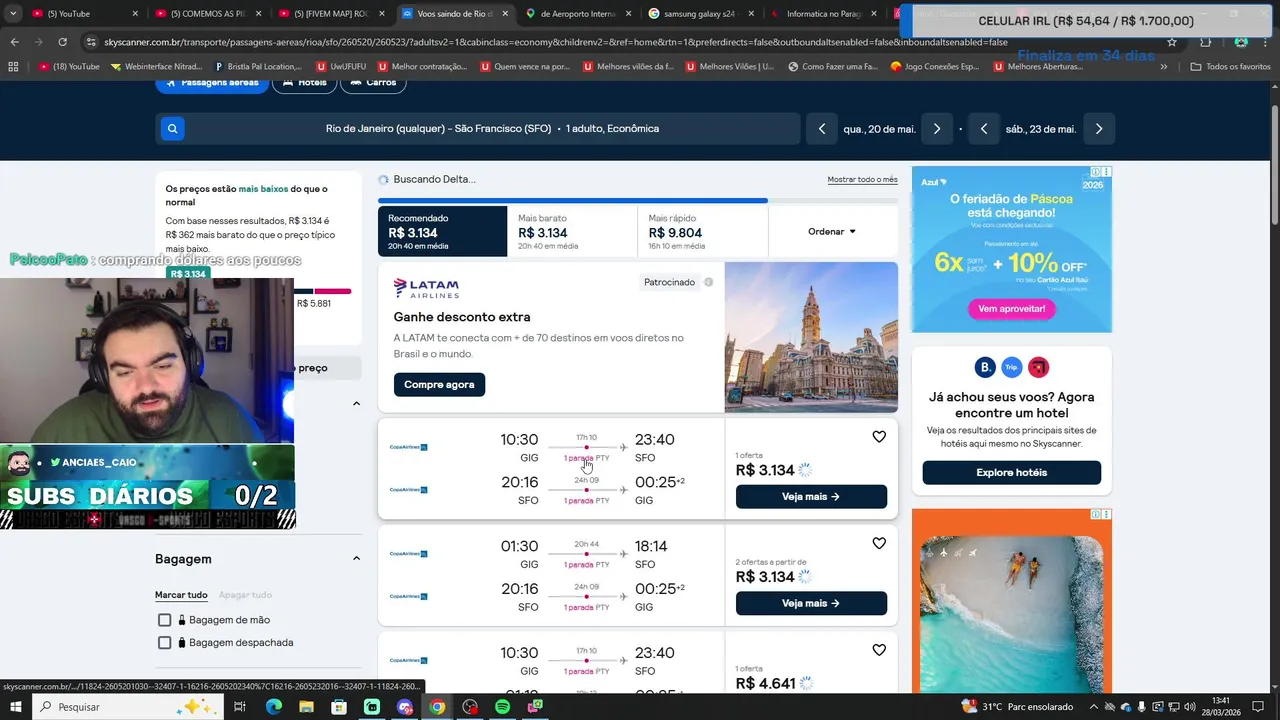Click Marcar tudo under Bagagem
1280x720 pixels.
coord(181,595)
